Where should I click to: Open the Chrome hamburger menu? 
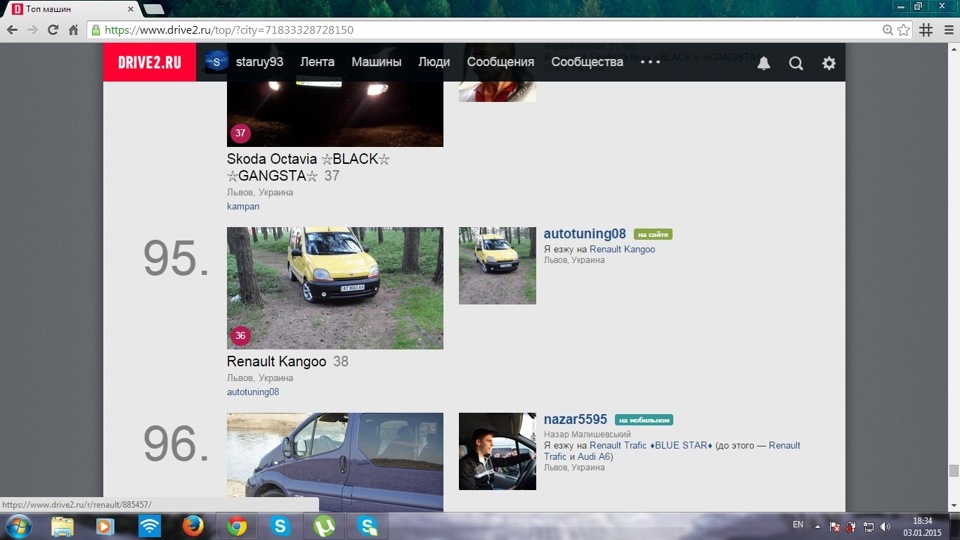point(948,29)
